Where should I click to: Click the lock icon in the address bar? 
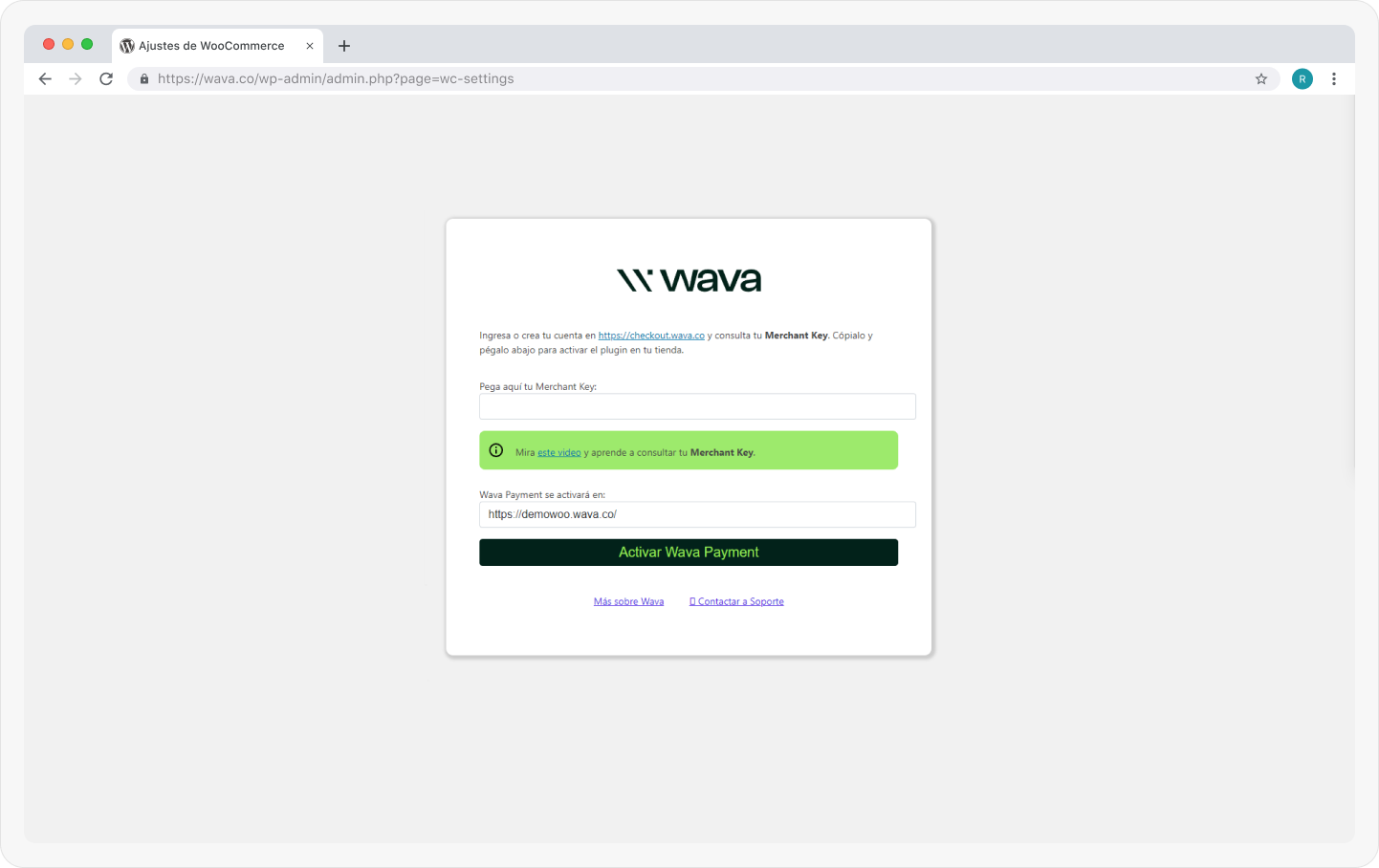pyautogui.click(x=144, y=79)
